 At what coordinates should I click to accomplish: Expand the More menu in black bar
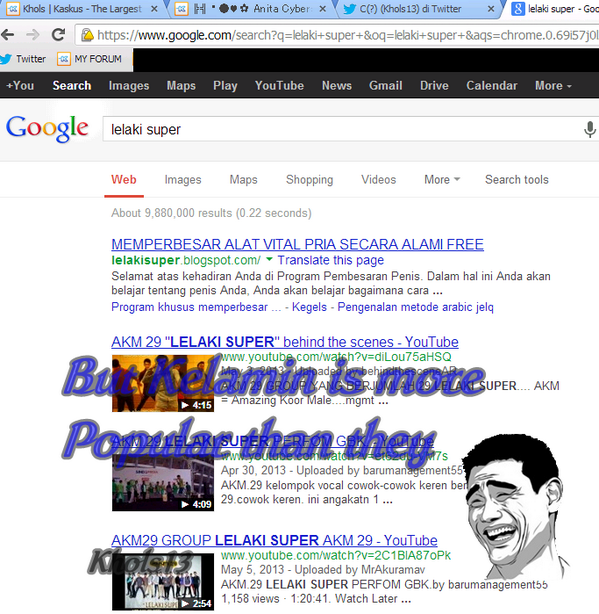pos(553,85)
